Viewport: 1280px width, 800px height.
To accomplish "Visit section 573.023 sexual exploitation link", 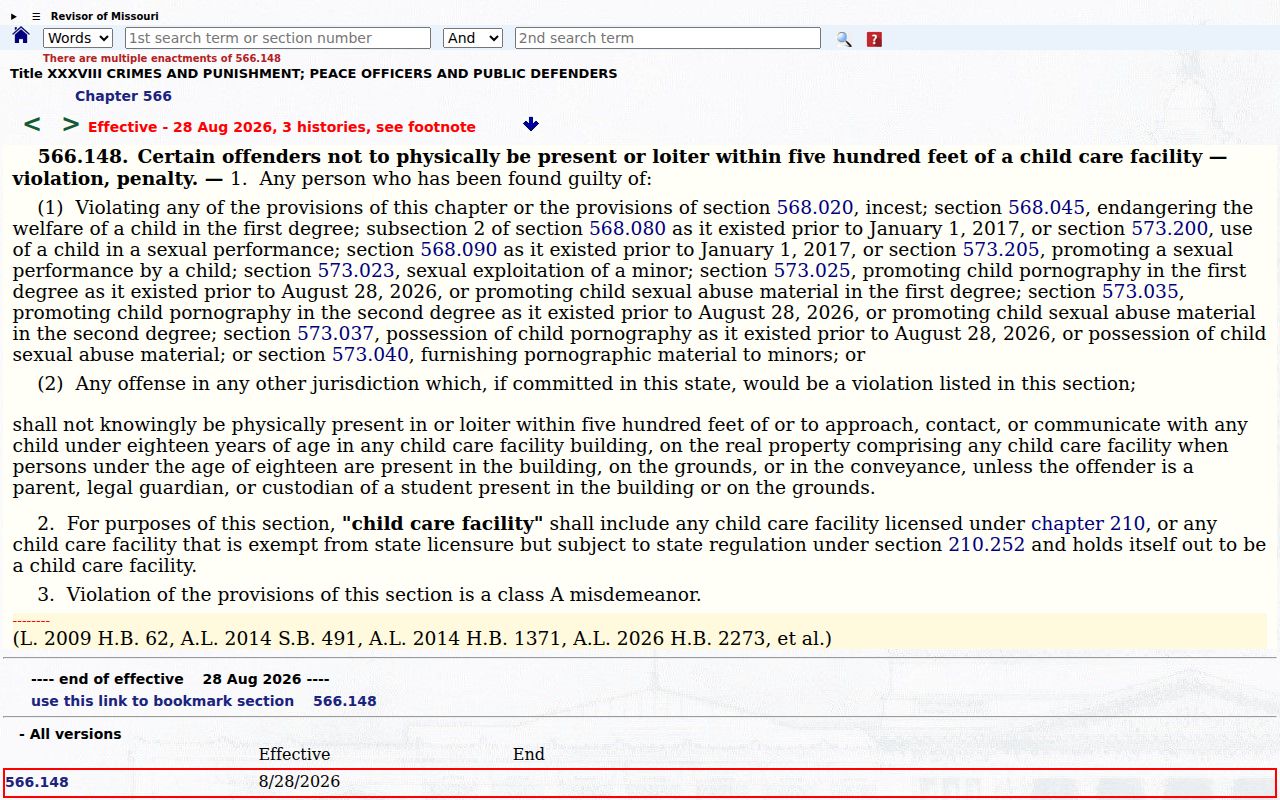I will point(357,271).
